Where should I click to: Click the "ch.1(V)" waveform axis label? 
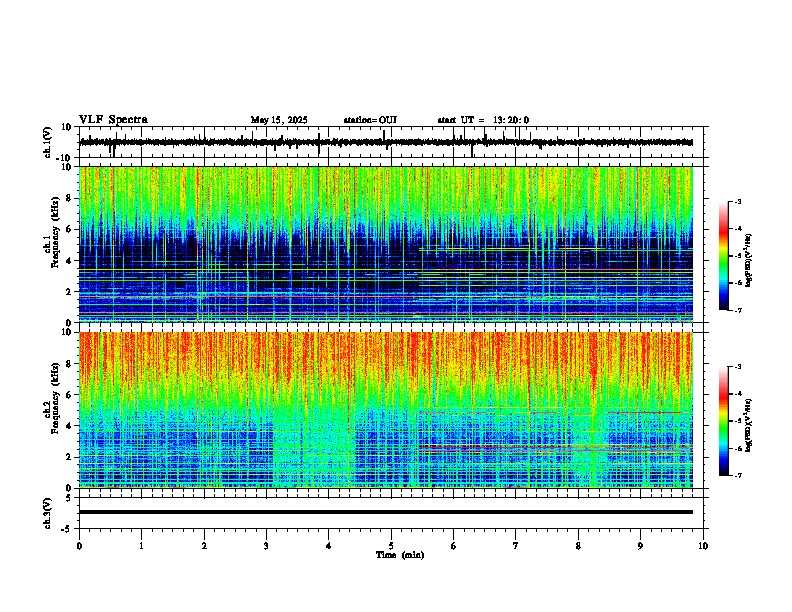pyautogui.click(x=48, y=142)
